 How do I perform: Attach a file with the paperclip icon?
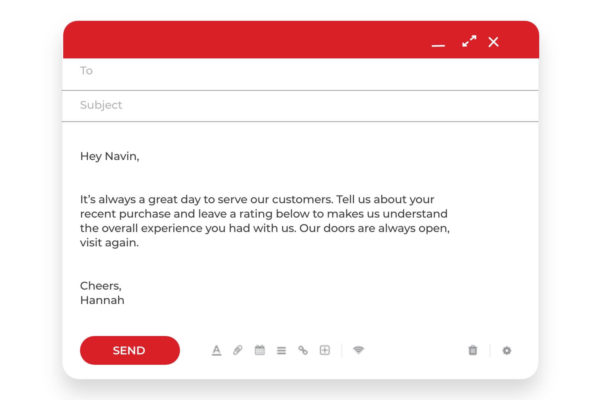click(x=238, y=350)
